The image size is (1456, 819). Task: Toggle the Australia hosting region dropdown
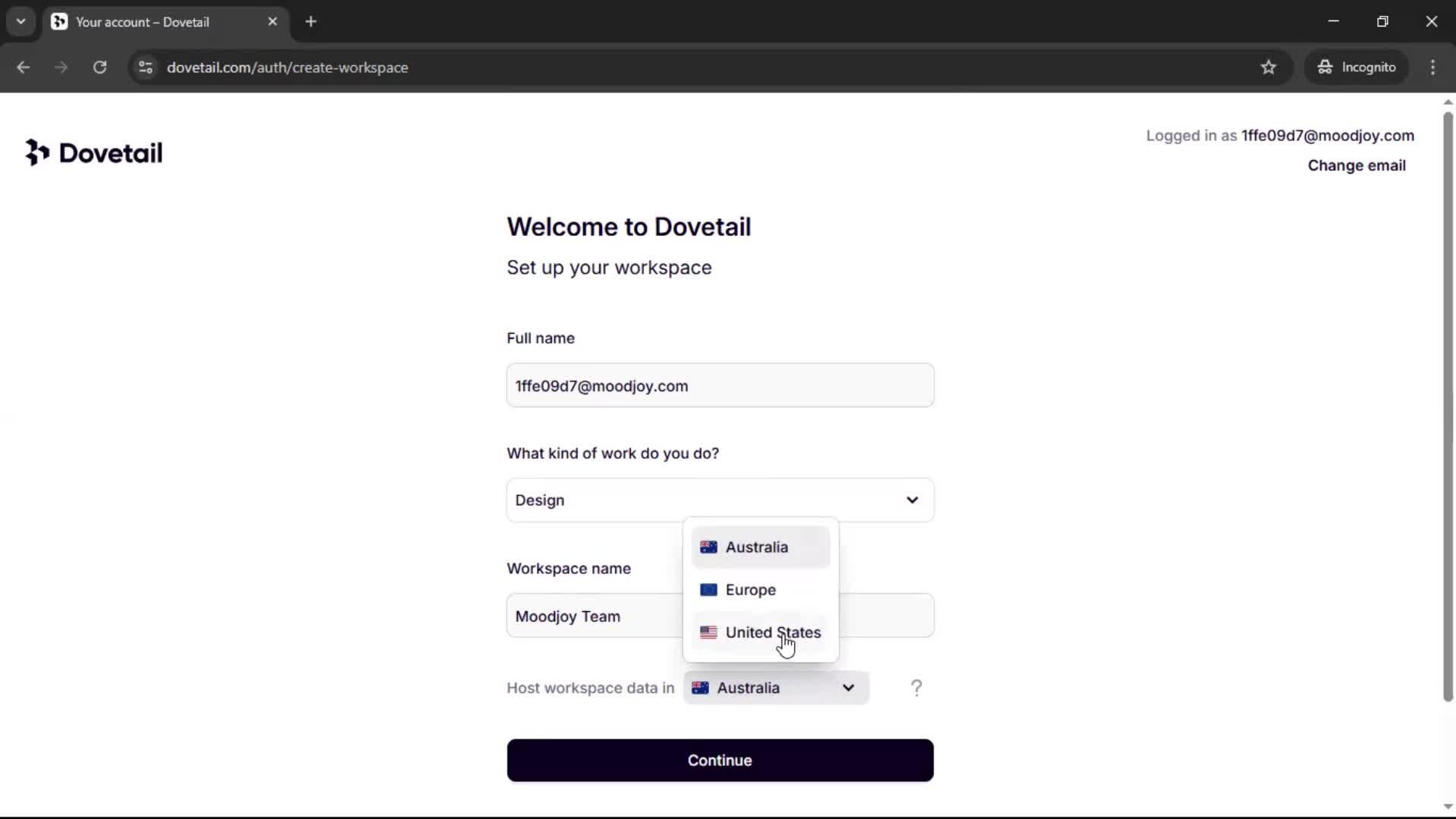pos(776,688)
